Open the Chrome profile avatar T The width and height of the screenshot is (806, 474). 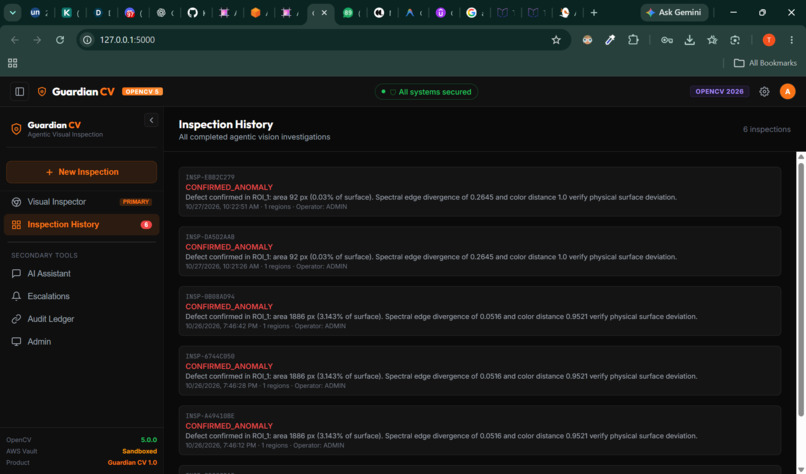(x=768, y=40)
